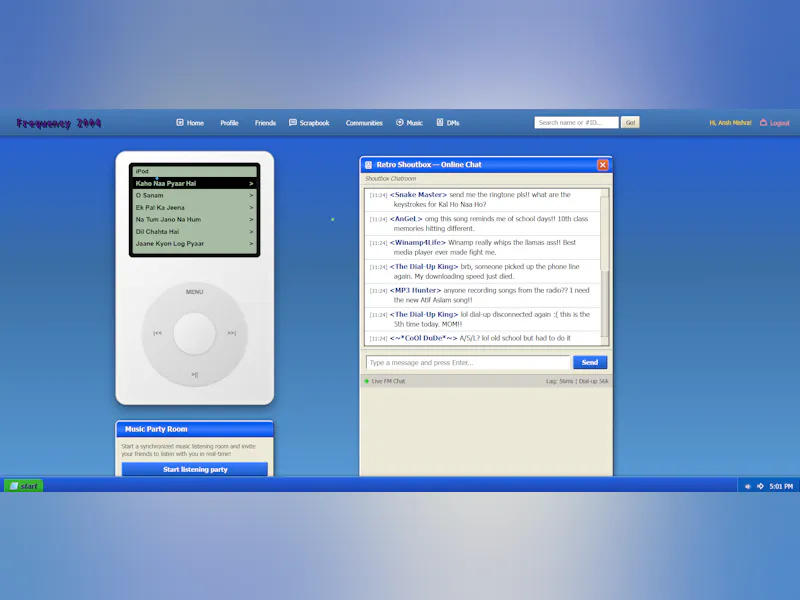This screenshot has height=600, width=800.
Task: Close the Retro Shoutbox window
Action: (x=603, y=165)
